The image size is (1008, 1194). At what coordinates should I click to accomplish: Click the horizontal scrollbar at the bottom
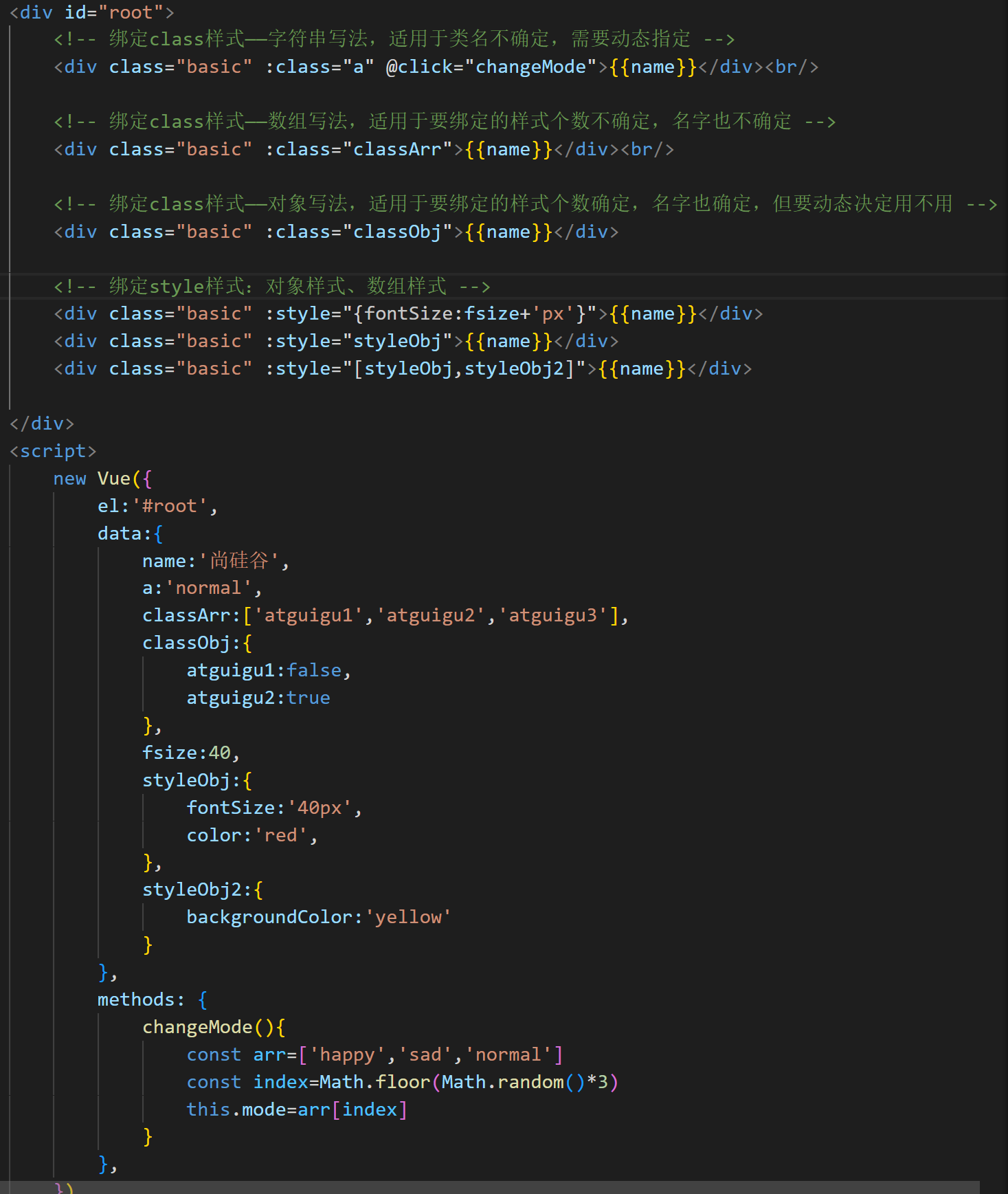click(489, 1188)
